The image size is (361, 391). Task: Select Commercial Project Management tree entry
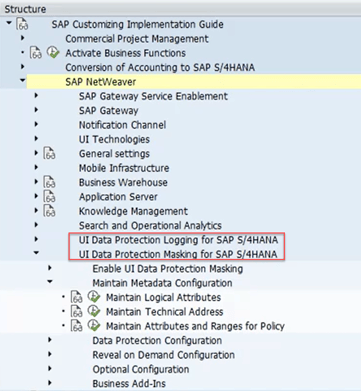tap(137, 39)
